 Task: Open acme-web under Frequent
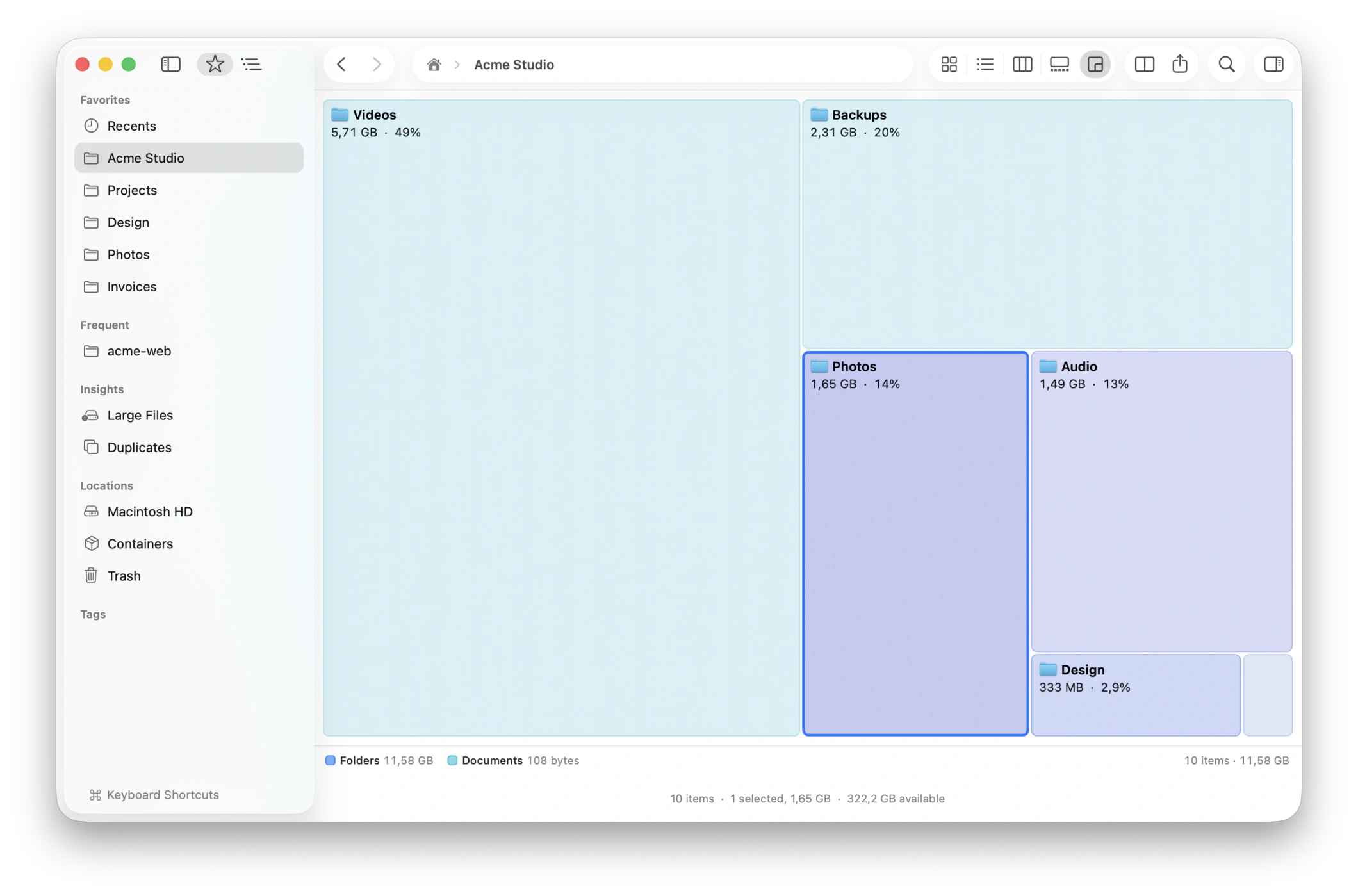189,351
